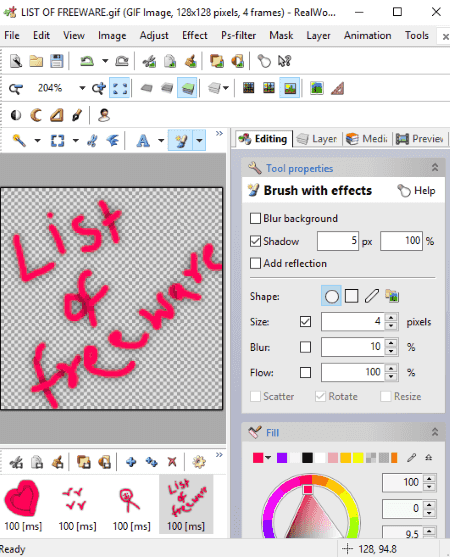Open the Adjust menu
Screen dimensions: 450x557
click(x=154, y=36)
